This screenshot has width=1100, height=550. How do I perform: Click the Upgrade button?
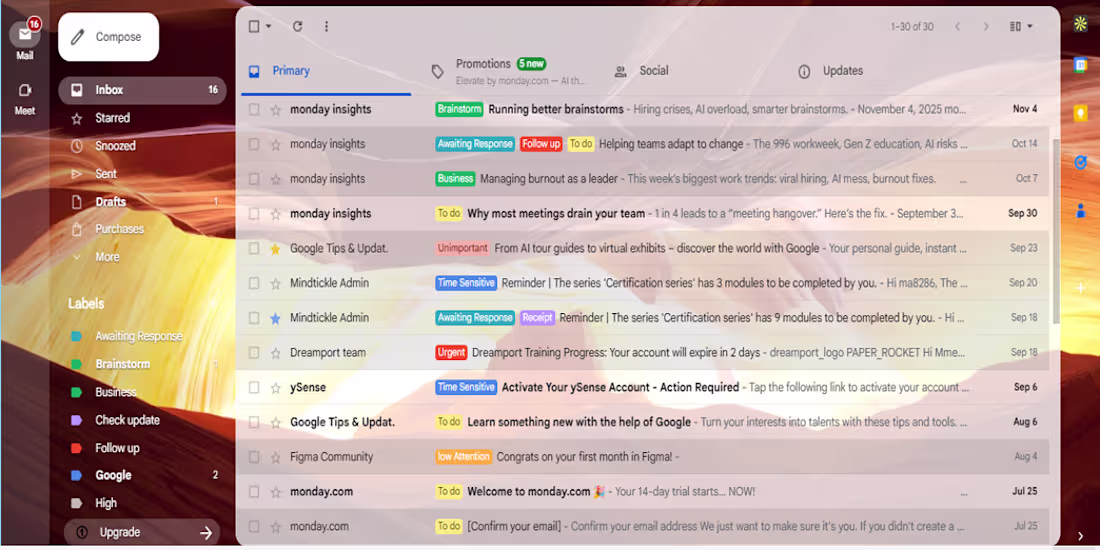142,532
